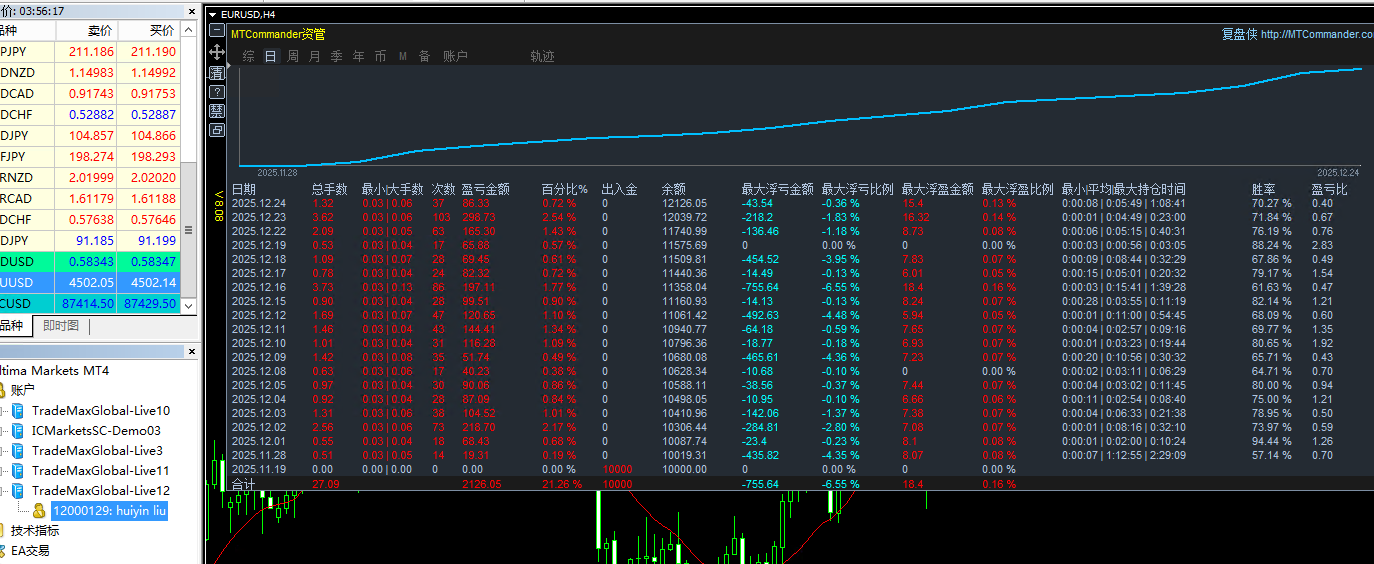This screenshot has width=1374, height=564.
Task: Switch to the 即时图 tick chart tab
Action: coord(61,326)
